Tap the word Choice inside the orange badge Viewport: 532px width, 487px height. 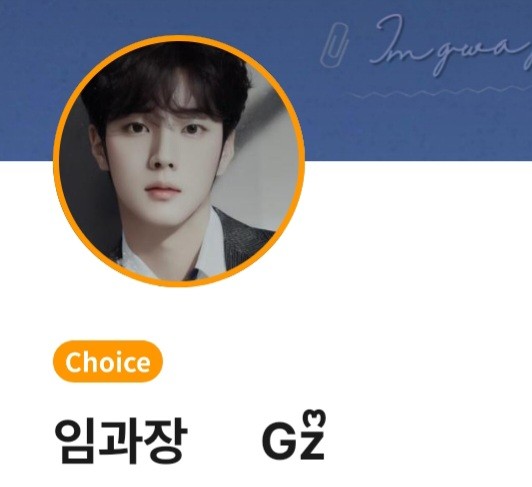pos(108,362)
